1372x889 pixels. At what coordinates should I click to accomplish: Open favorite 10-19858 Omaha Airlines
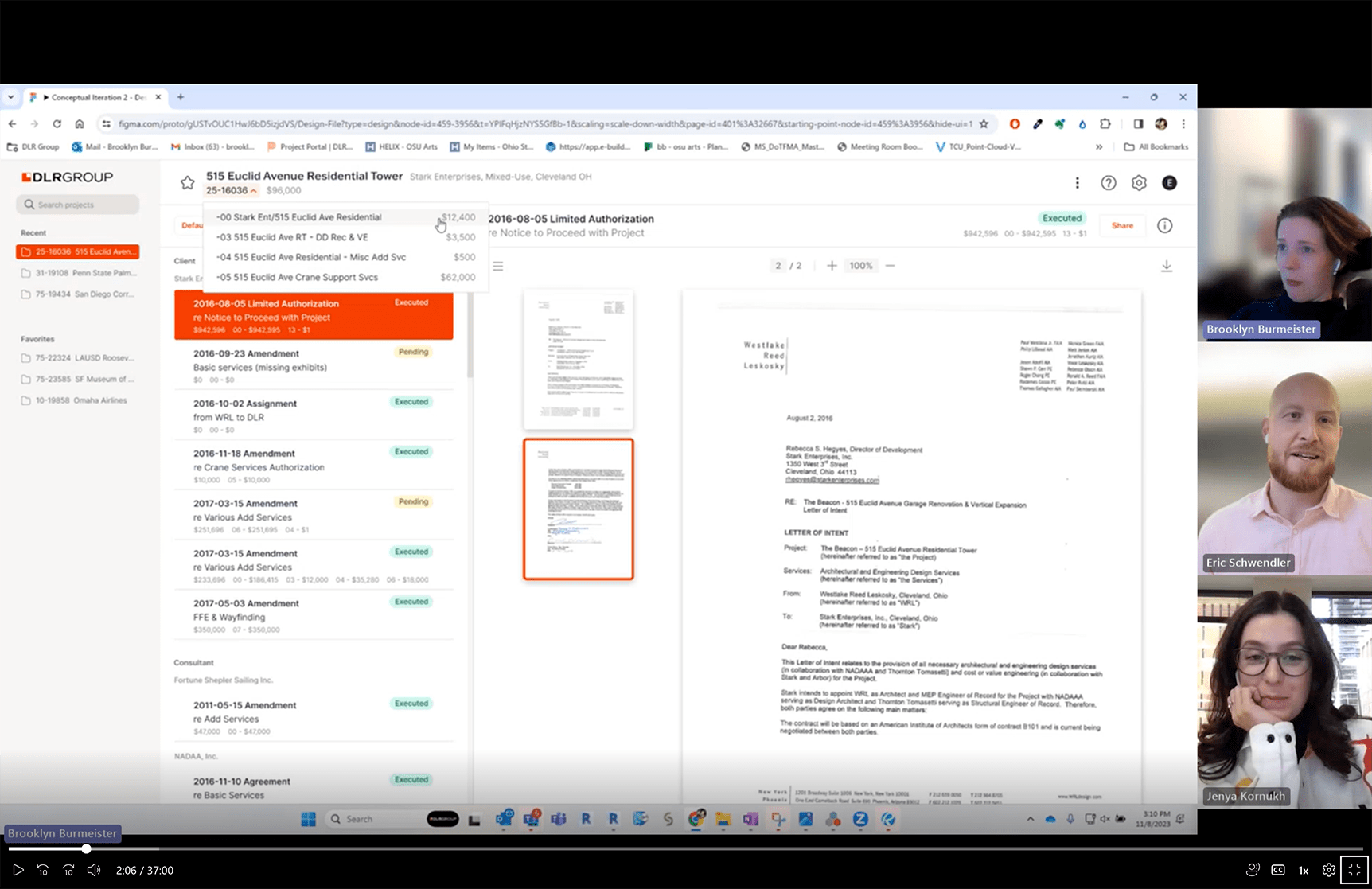tap(78, 400)
